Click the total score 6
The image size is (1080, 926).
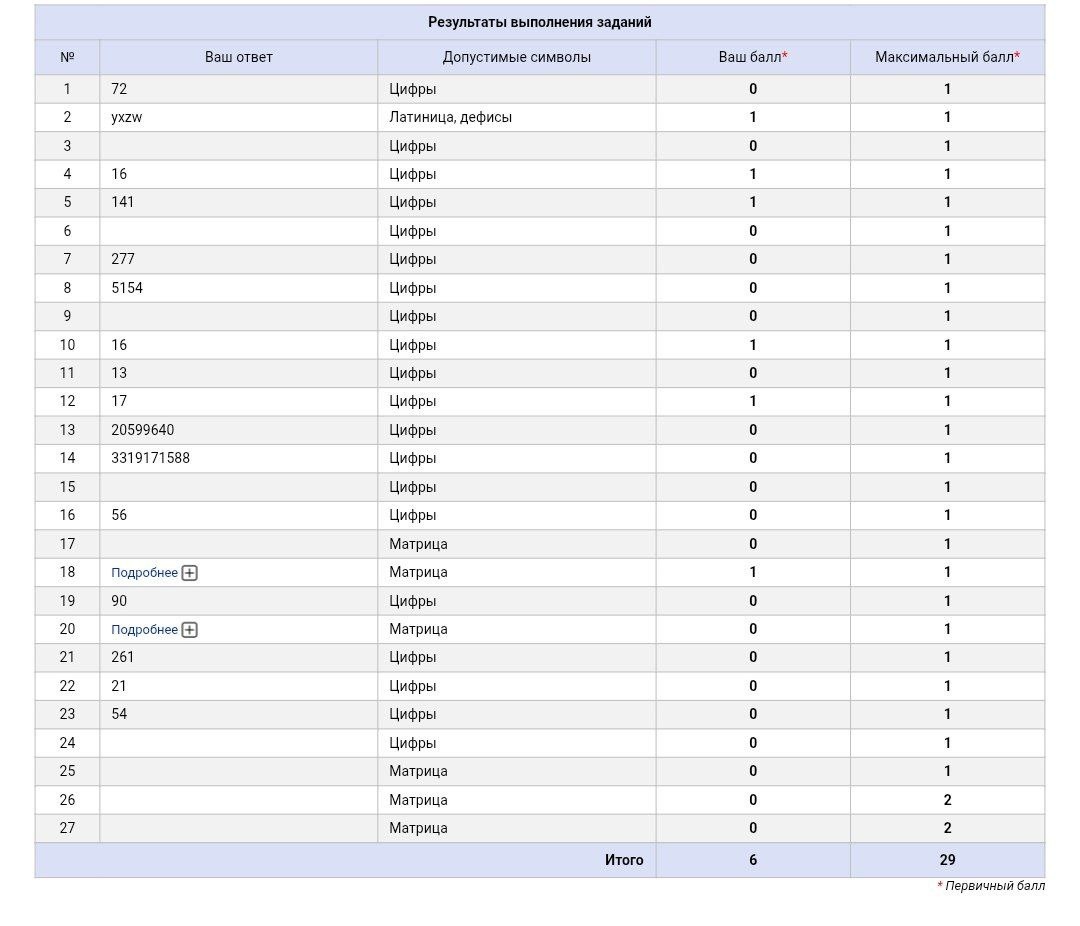[x=753, y=860]
